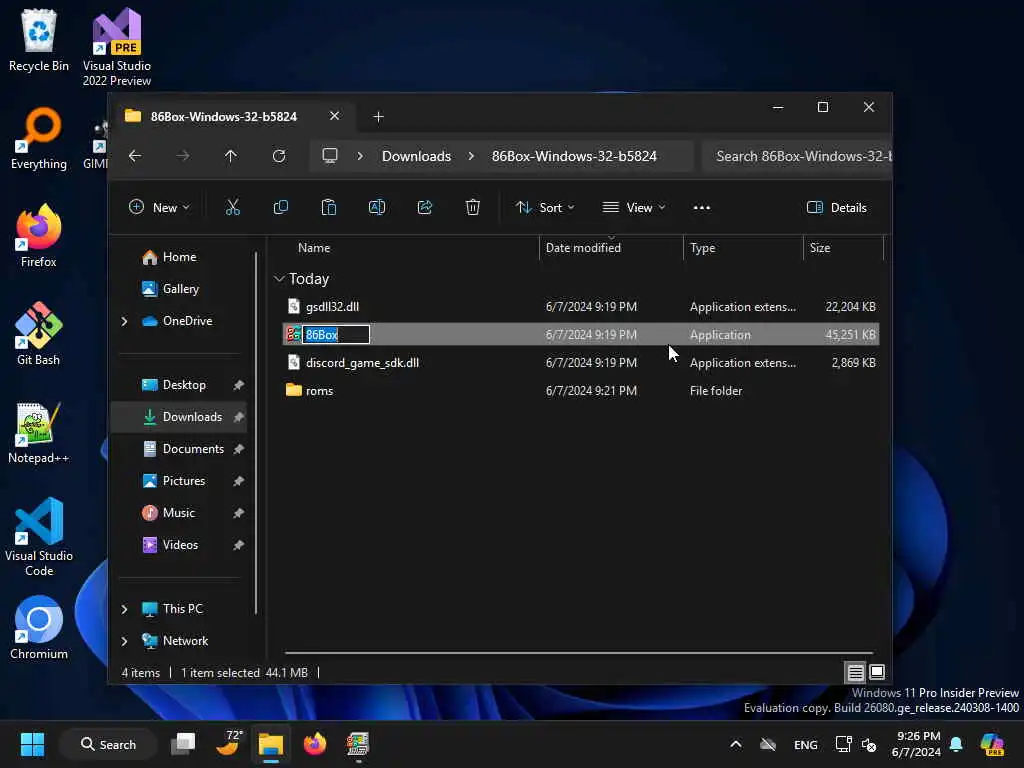The width and height of the screenshot is (1024, 768).
Task: Open Visual Studio Code desktop shortcut
Action: coord(39,537)
